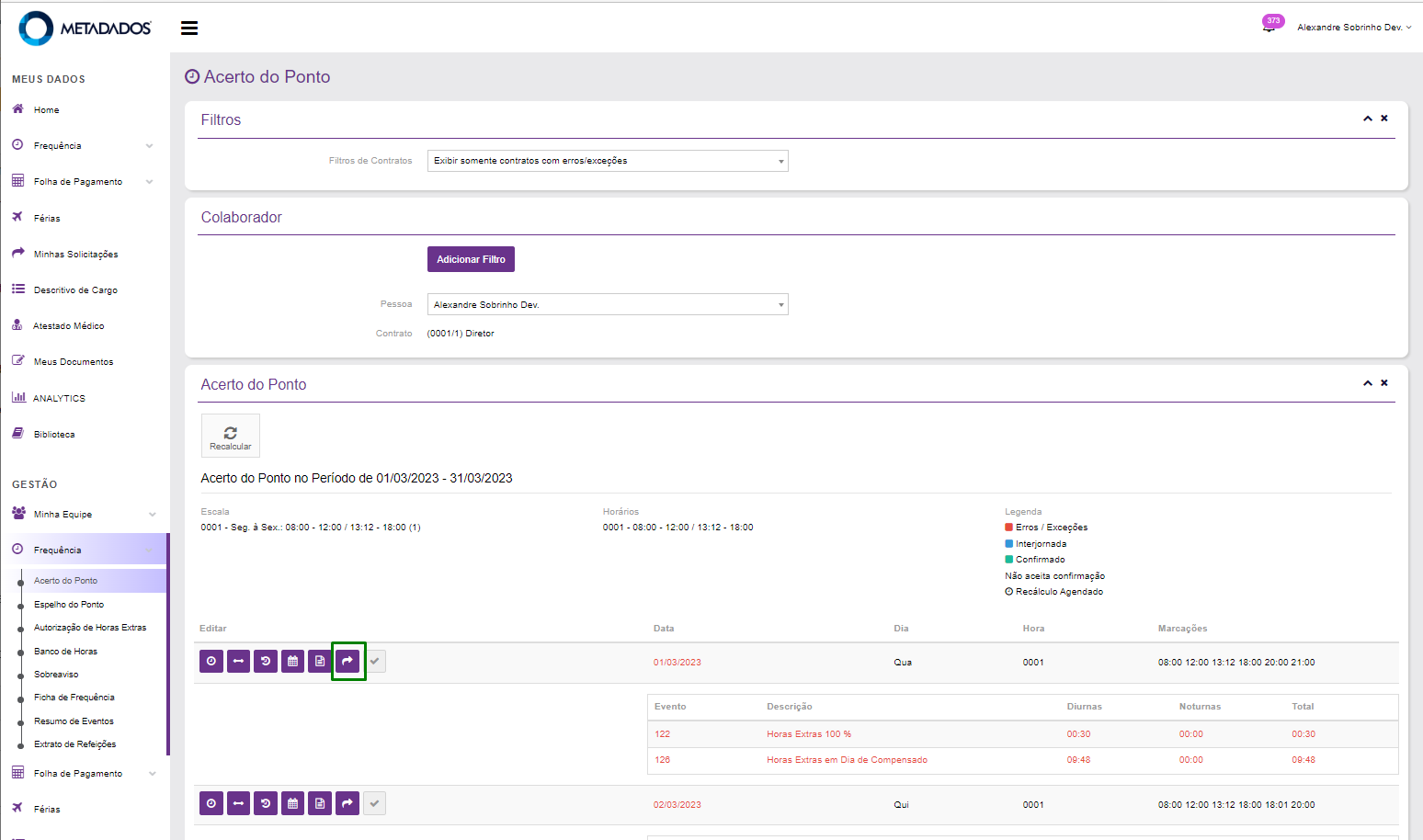Select Banco de Horas menu item
This screenshot has height=840, width=1423.
click(65, 652)
